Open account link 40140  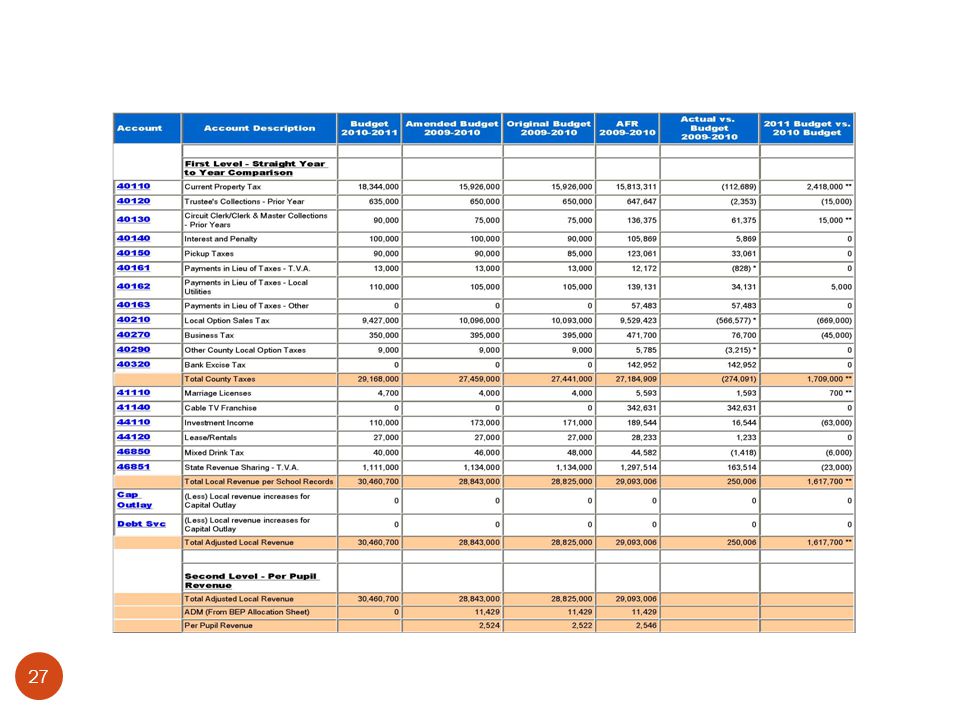[133, 238]
